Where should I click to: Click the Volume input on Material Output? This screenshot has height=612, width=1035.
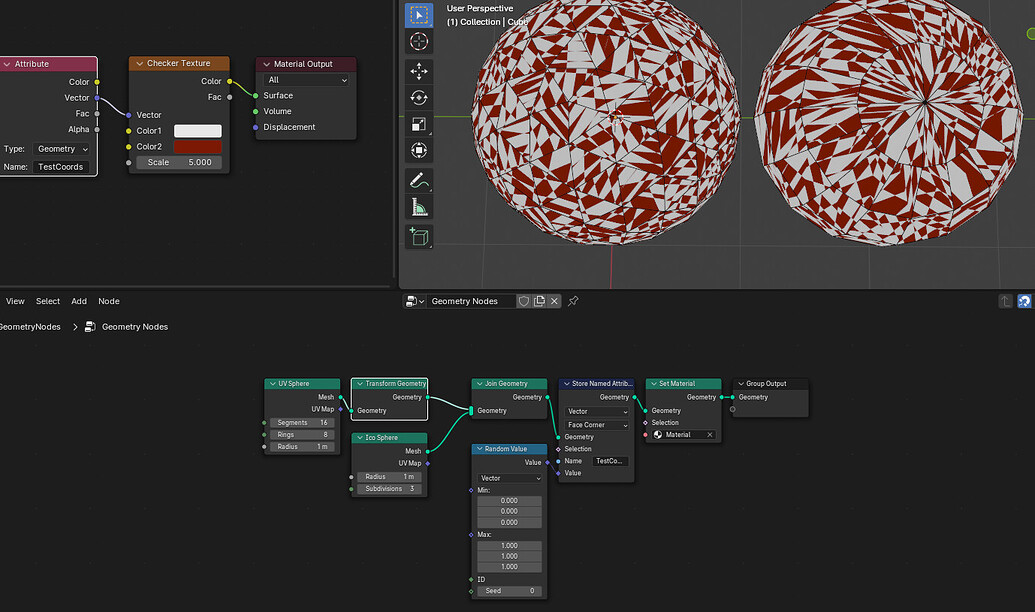[x=255, y=112]
